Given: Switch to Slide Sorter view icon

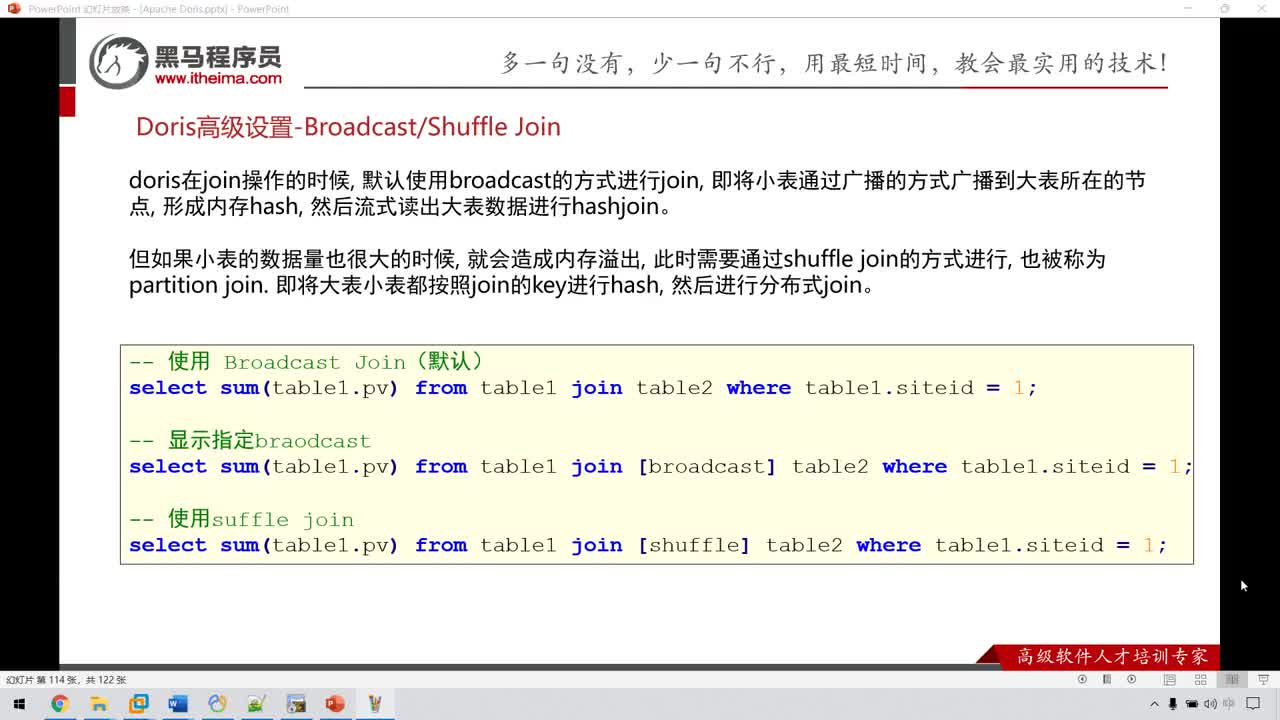Looking at the screenshot, I should tap(1200, 679).
